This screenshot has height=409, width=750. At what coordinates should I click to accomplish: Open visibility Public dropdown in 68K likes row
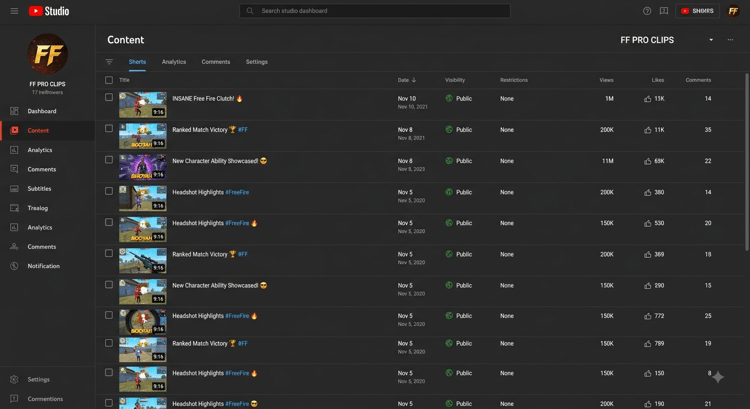point(459,161)
